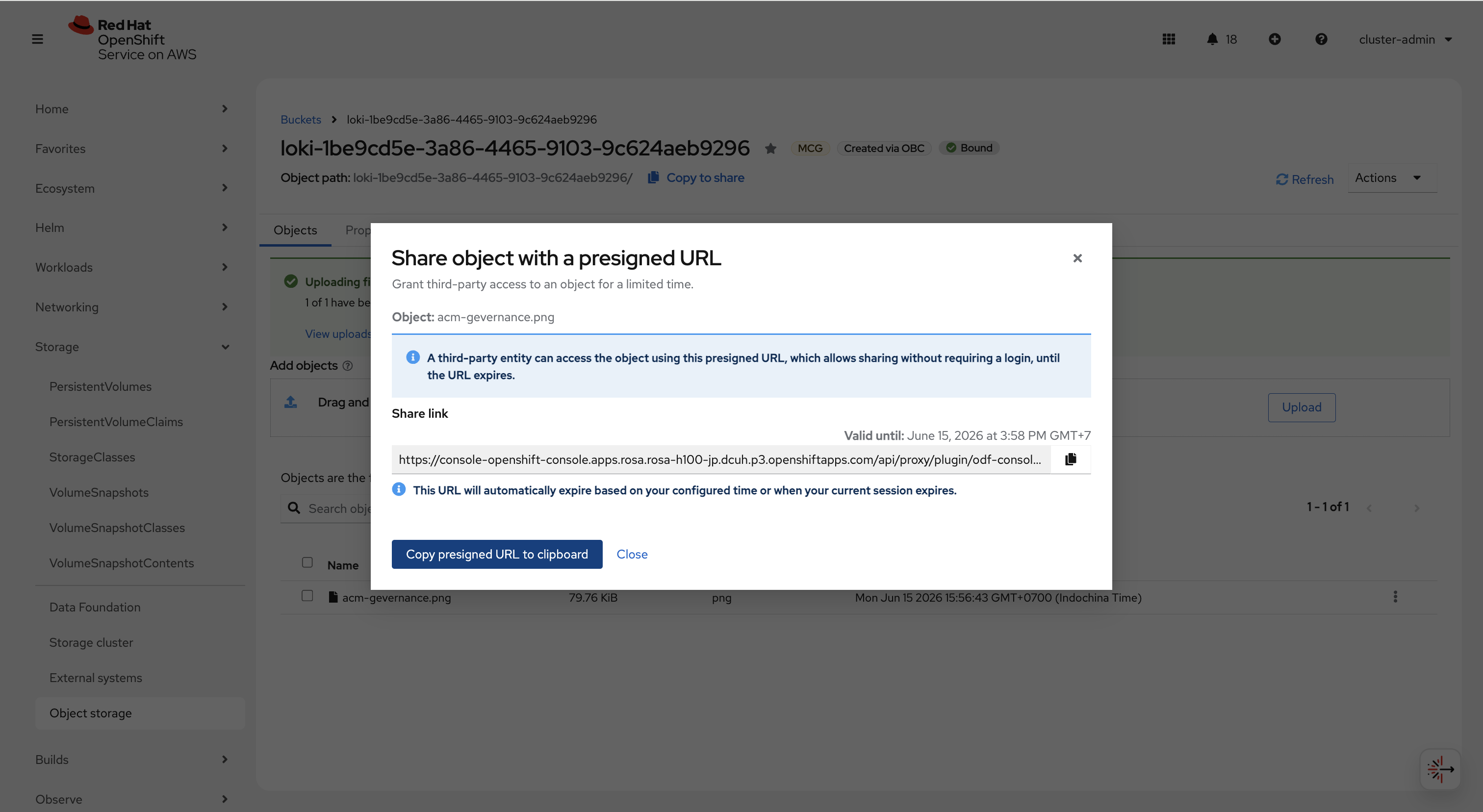Open Storage cluster in the sidebar
The height and width of the screenshot is (812, 1483).
point(91,642)
